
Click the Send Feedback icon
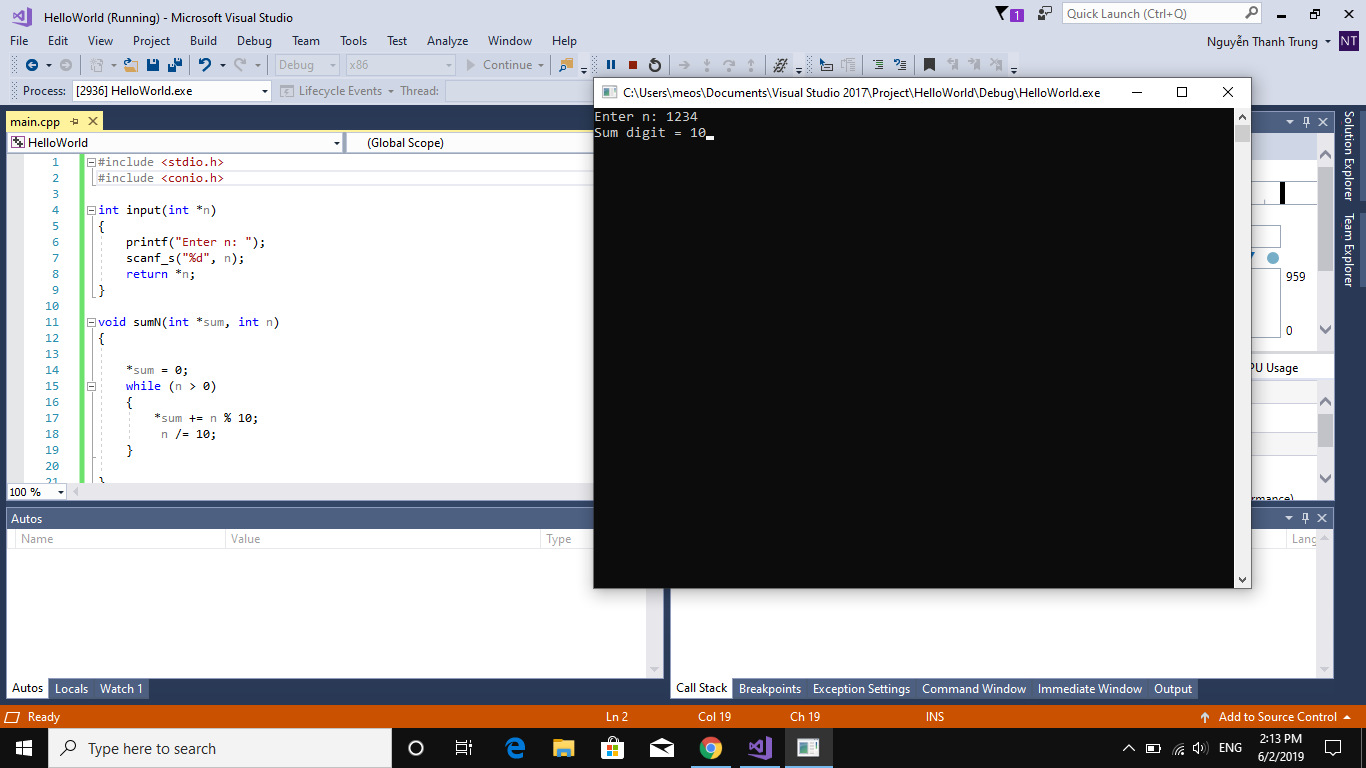pos(1045,13)
